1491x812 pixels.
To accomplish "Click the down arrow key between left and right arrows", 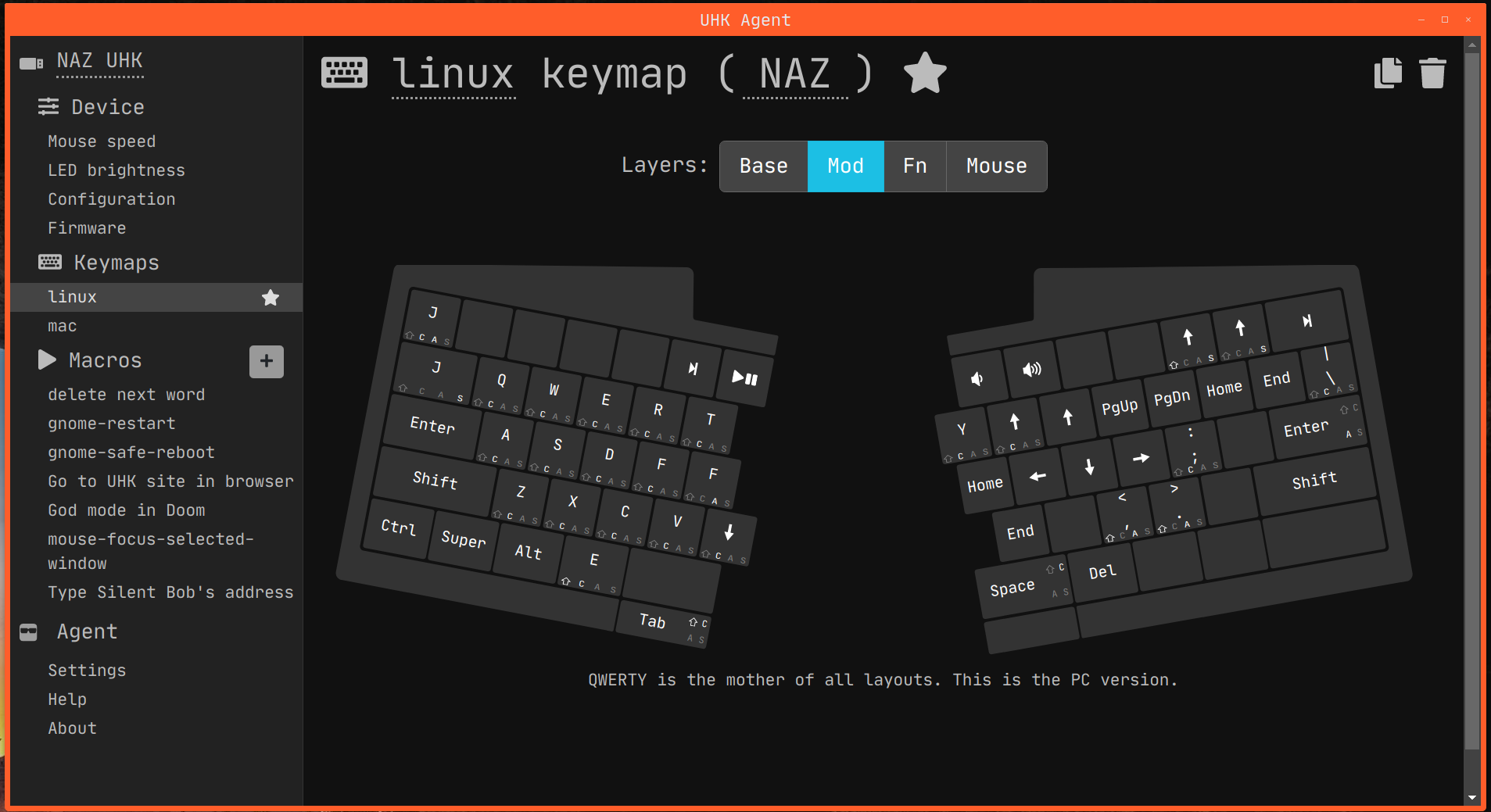I will [1089, 467].
